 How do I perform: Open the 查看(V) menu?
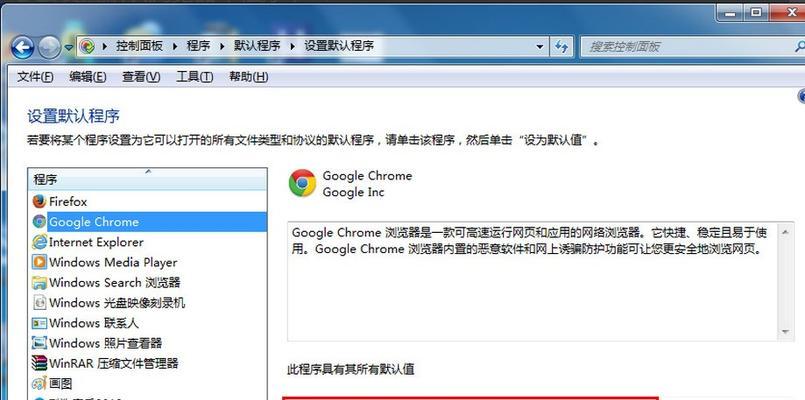[x=141, y=77]
